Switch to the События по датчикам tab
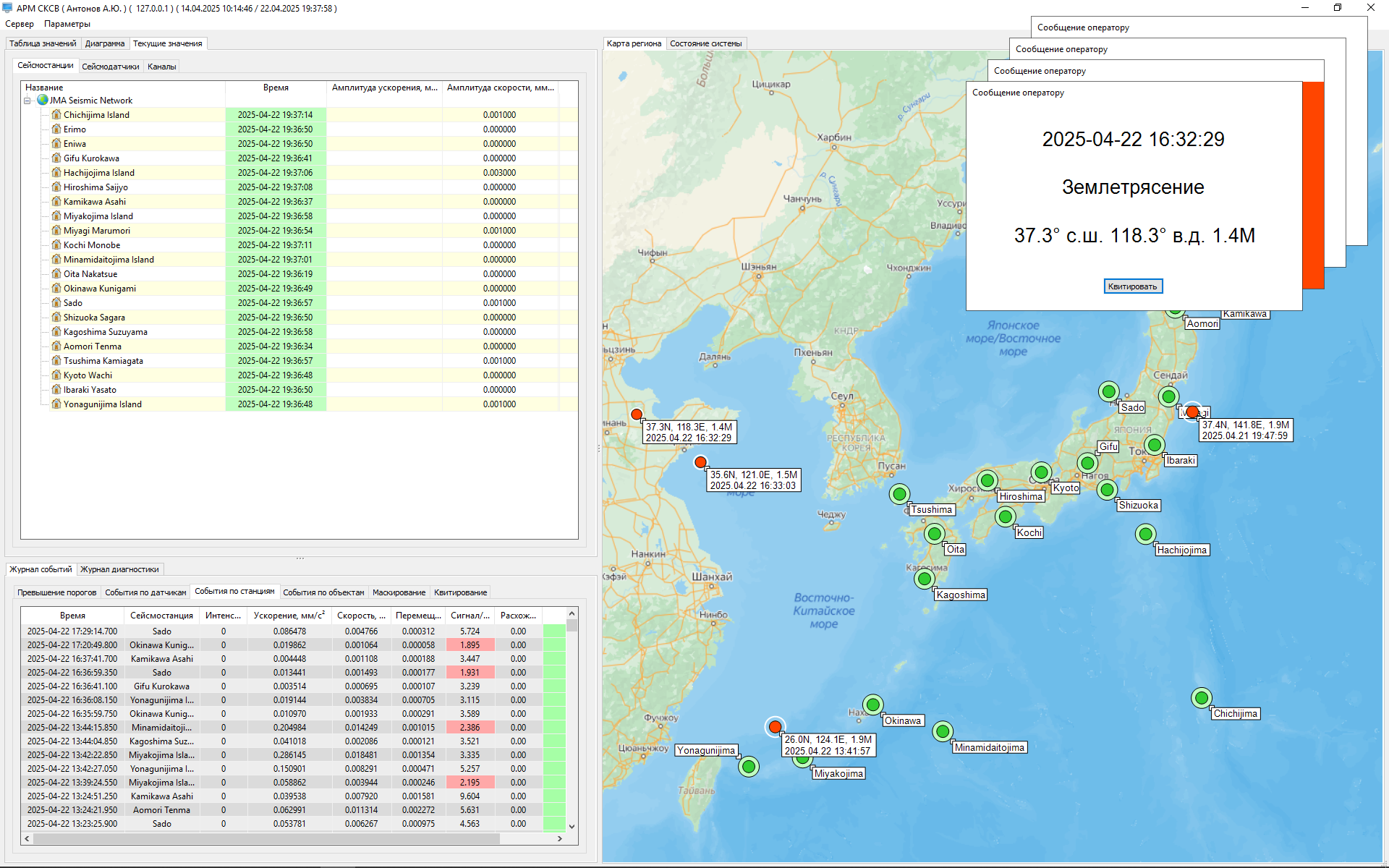Viewport: 1389px width, 868px height. tap(145, 592)
